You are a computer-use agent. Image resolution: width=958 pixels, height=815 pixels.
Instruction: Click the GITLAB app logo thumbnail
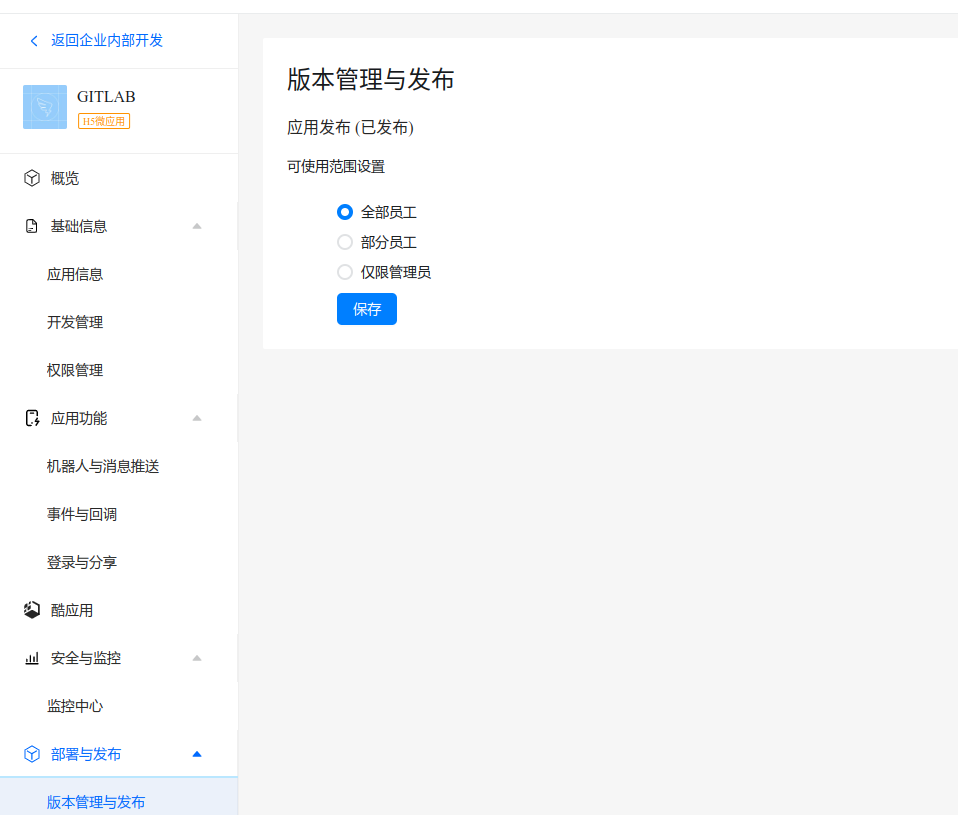[x=45, y=107]
